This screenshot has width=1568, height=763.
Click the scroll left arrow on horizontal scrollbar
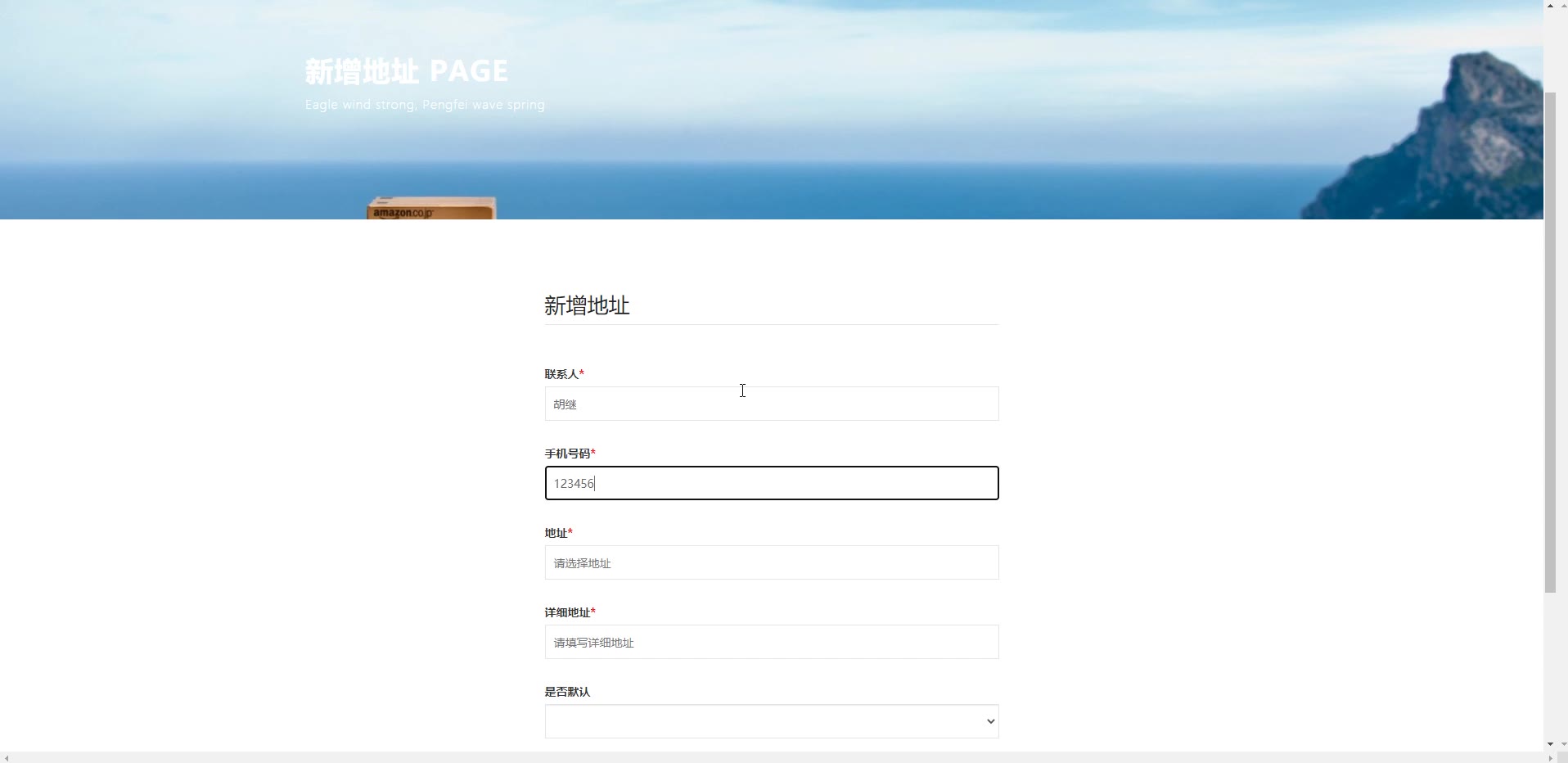(x=6, y=757)
